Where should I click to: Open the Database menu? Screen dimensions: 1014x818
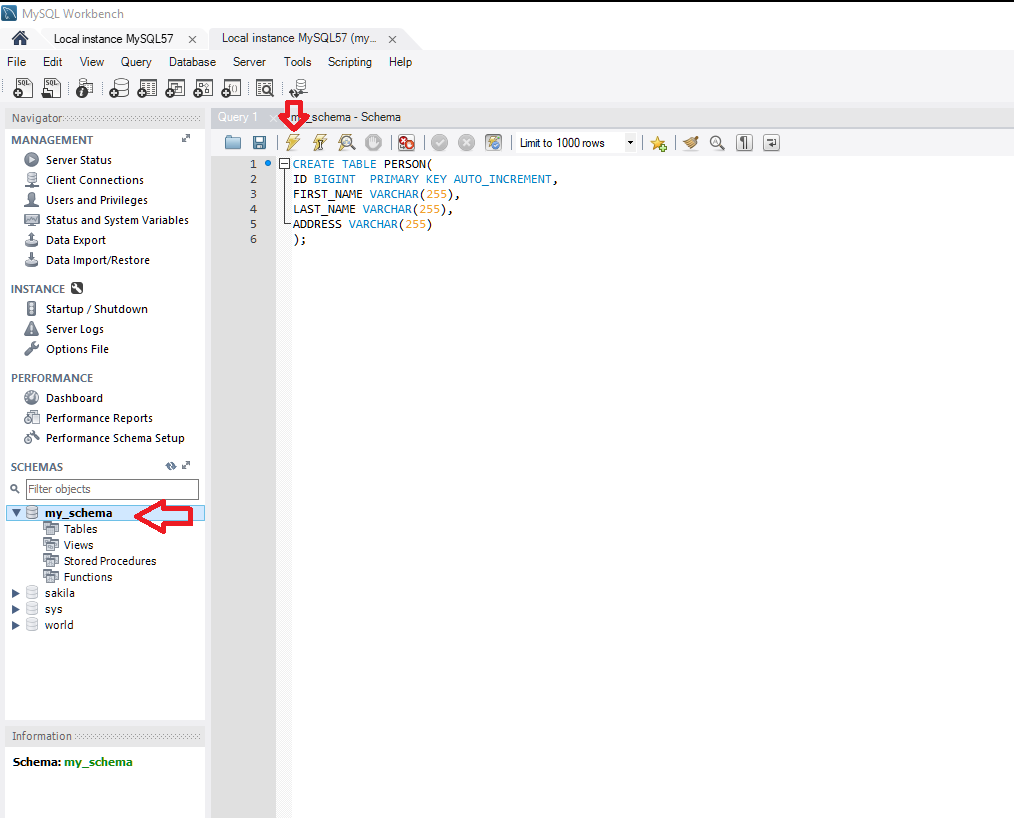192,62
